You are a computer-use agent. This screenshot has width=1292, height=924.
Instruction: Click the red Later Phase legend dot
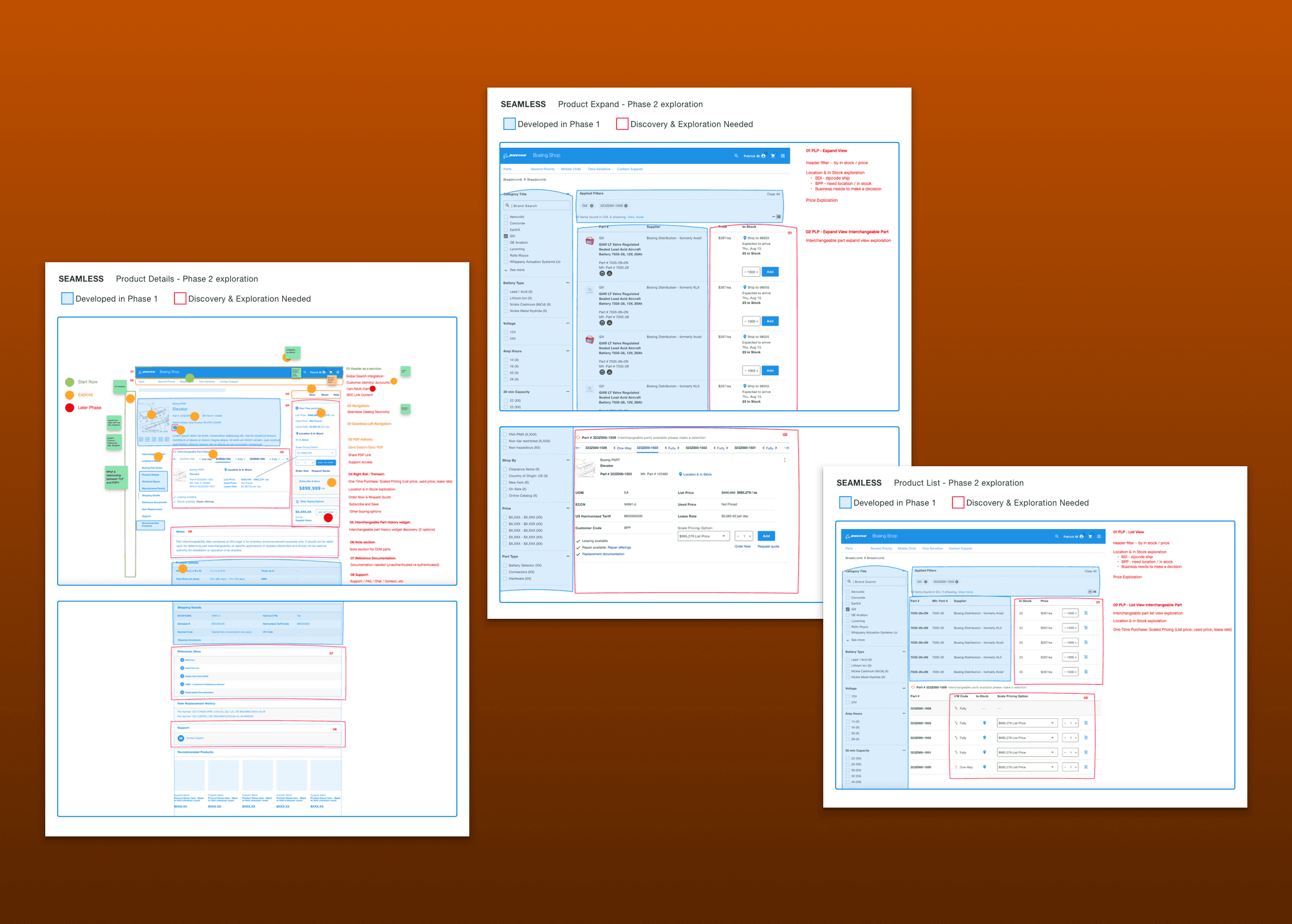click(70, 407)
